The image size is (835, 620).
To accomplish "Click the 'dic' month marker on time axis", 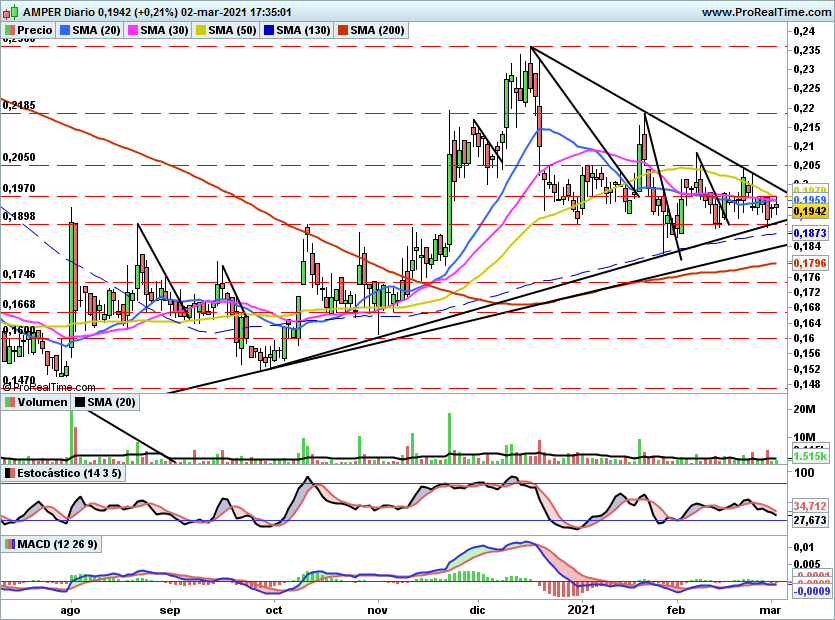I will [x=477, y=609].
